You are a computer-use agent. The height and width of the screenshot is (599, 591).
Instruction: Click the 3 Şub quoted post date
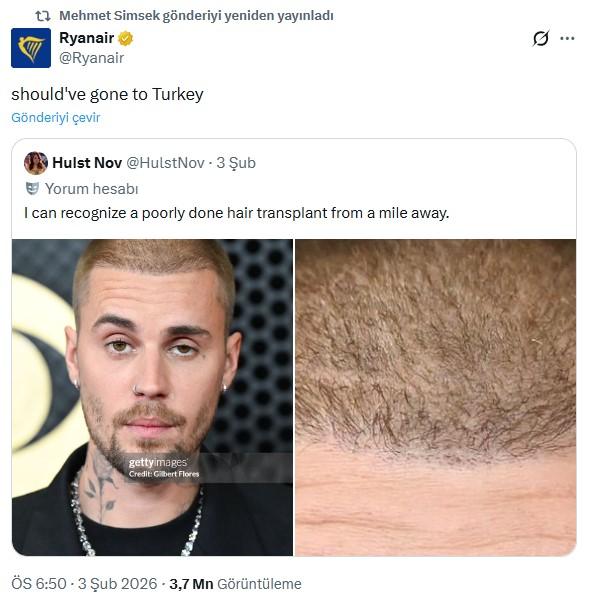click(236, 163)
